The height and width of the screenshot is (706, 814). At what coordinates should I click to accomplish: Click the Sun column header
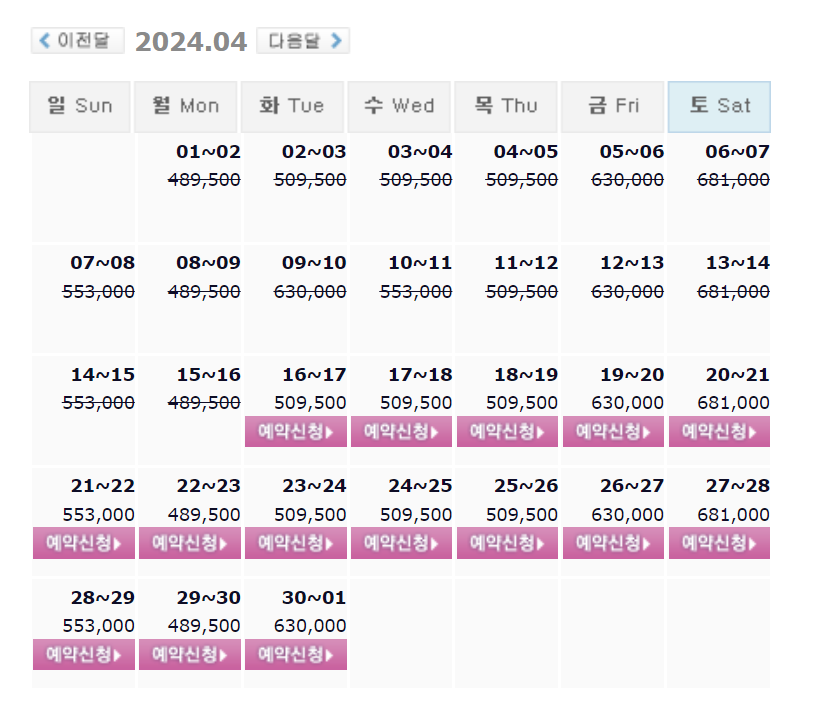click(80, 106)
